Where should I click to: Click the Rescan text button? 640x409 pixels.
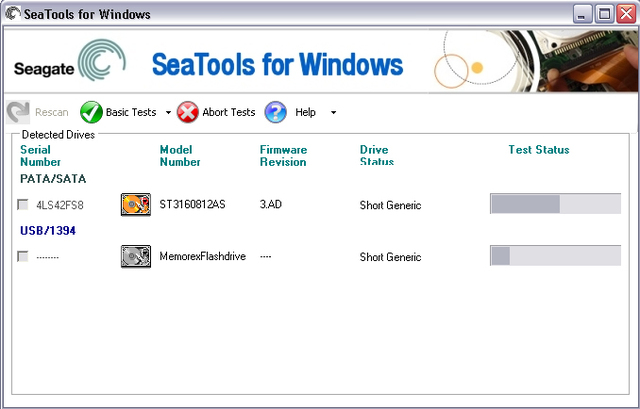pyautogui.click(x=51, y=112)
